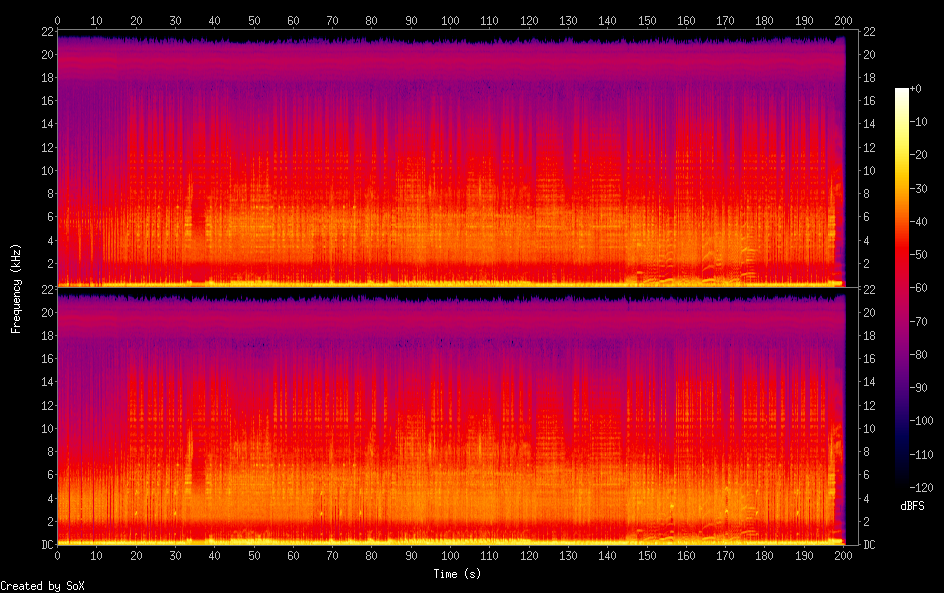Screen dimensions: 944x593
Task: Click the "Created by SoX" caption
Action: (42, 586)
